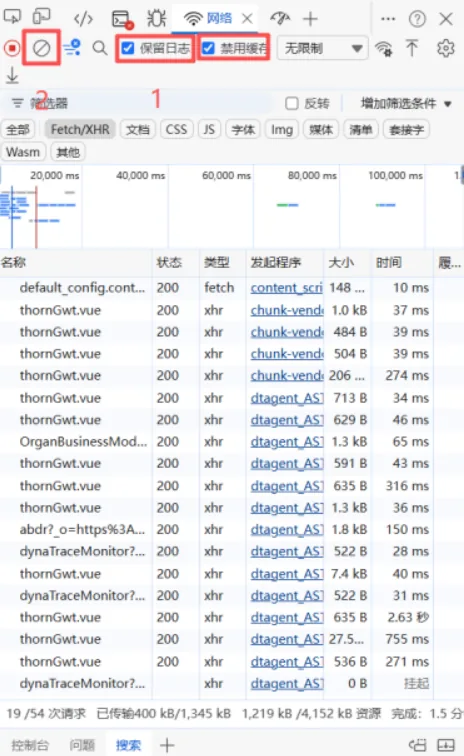Select the 媒体 filter type

pos(321,130)
